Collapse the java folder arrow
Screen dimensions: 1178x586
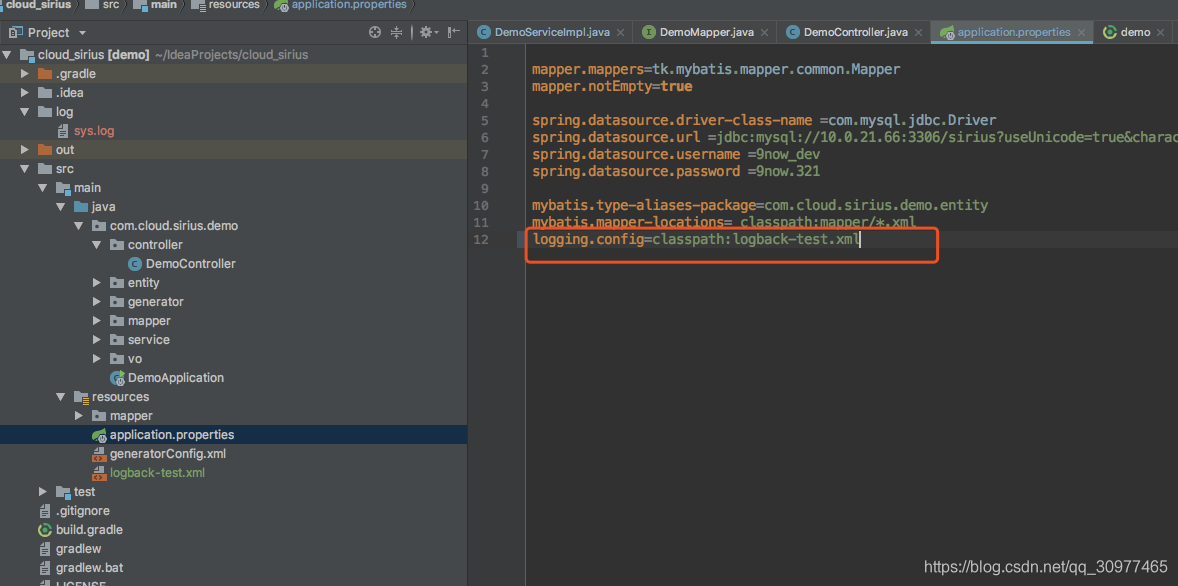pos(61,207)
